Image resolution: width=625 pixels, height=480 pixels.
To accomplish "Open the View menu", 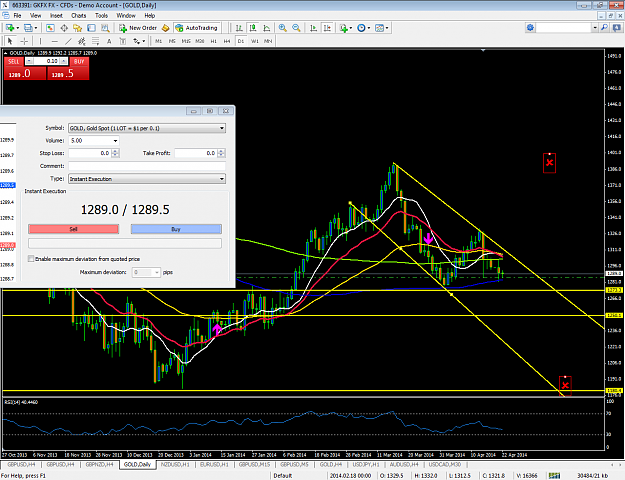I will pyautogui.click(x=35, y=16).
